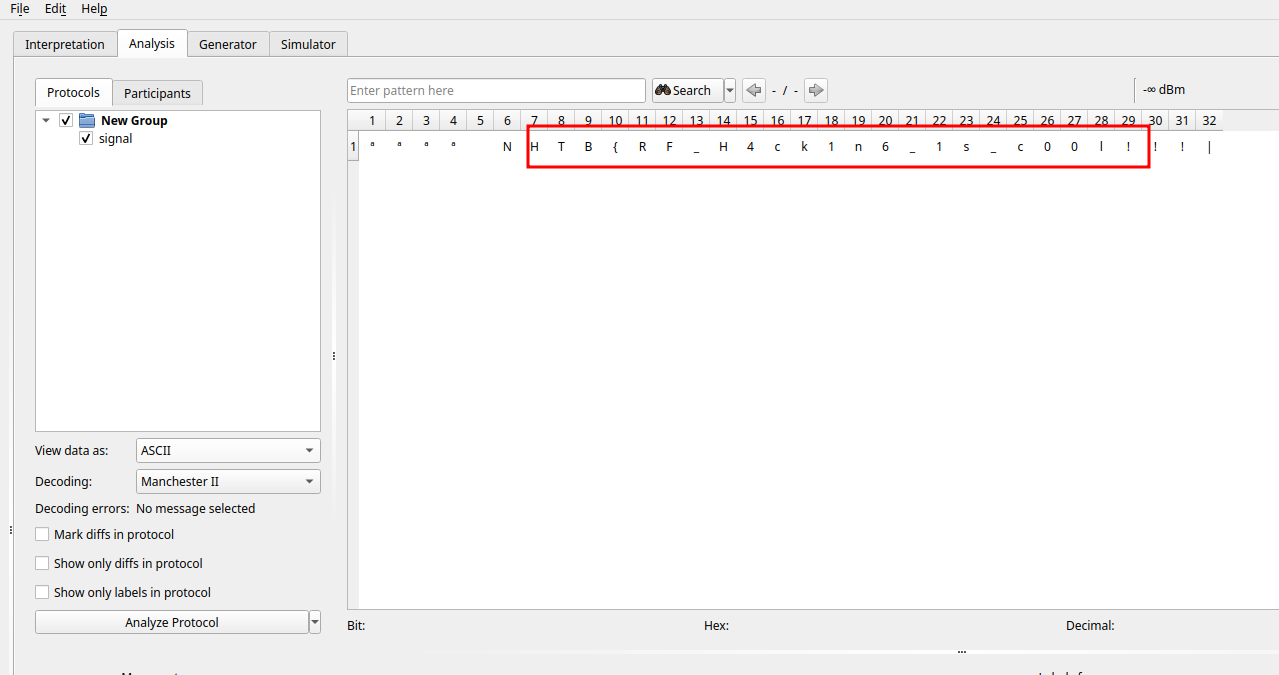Open the Participants tab

157,93
